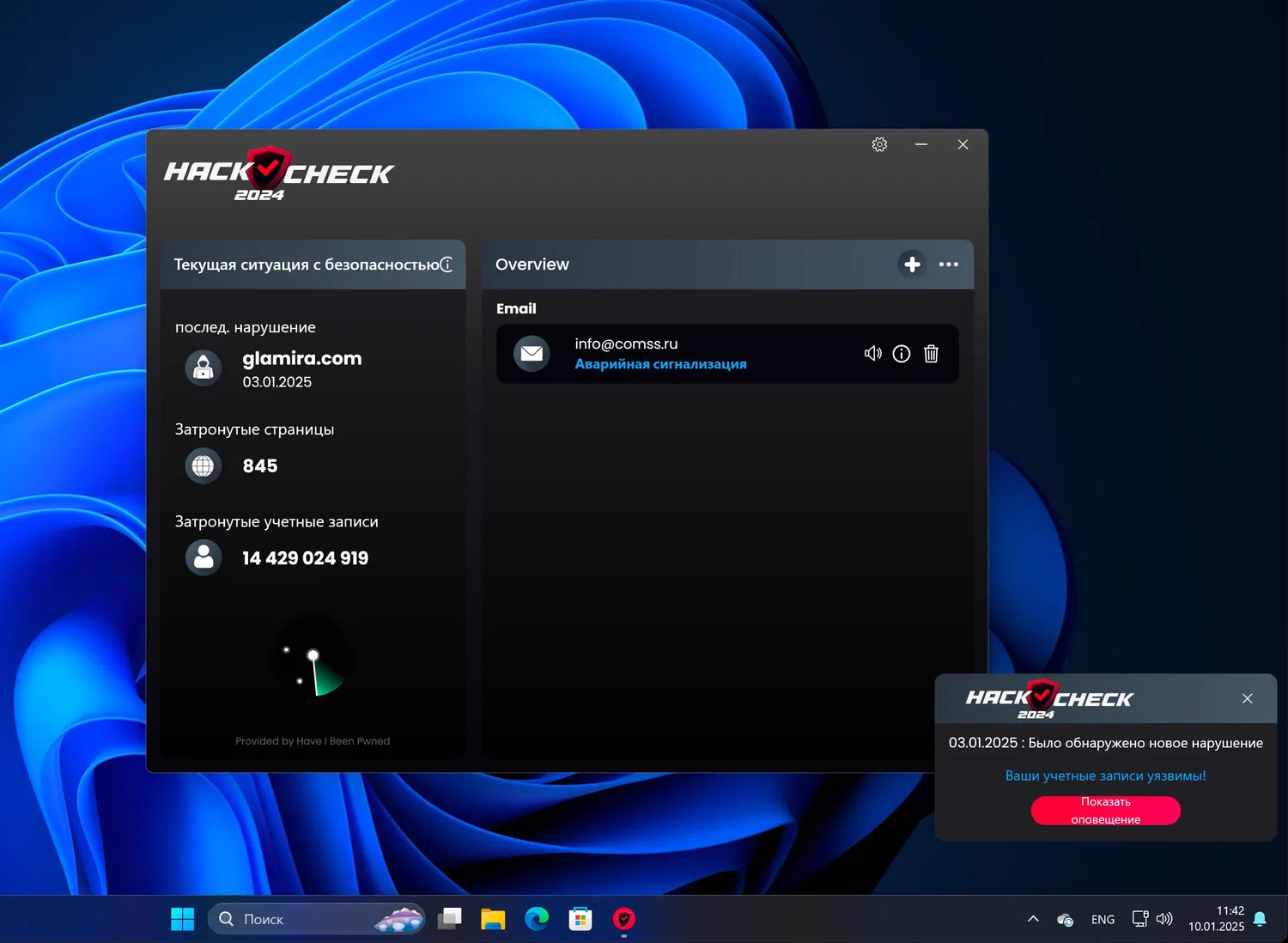This screenshot has height=943, width=1288.
Task: Open HackCheck settings gear
Action: tap(879, 144)
